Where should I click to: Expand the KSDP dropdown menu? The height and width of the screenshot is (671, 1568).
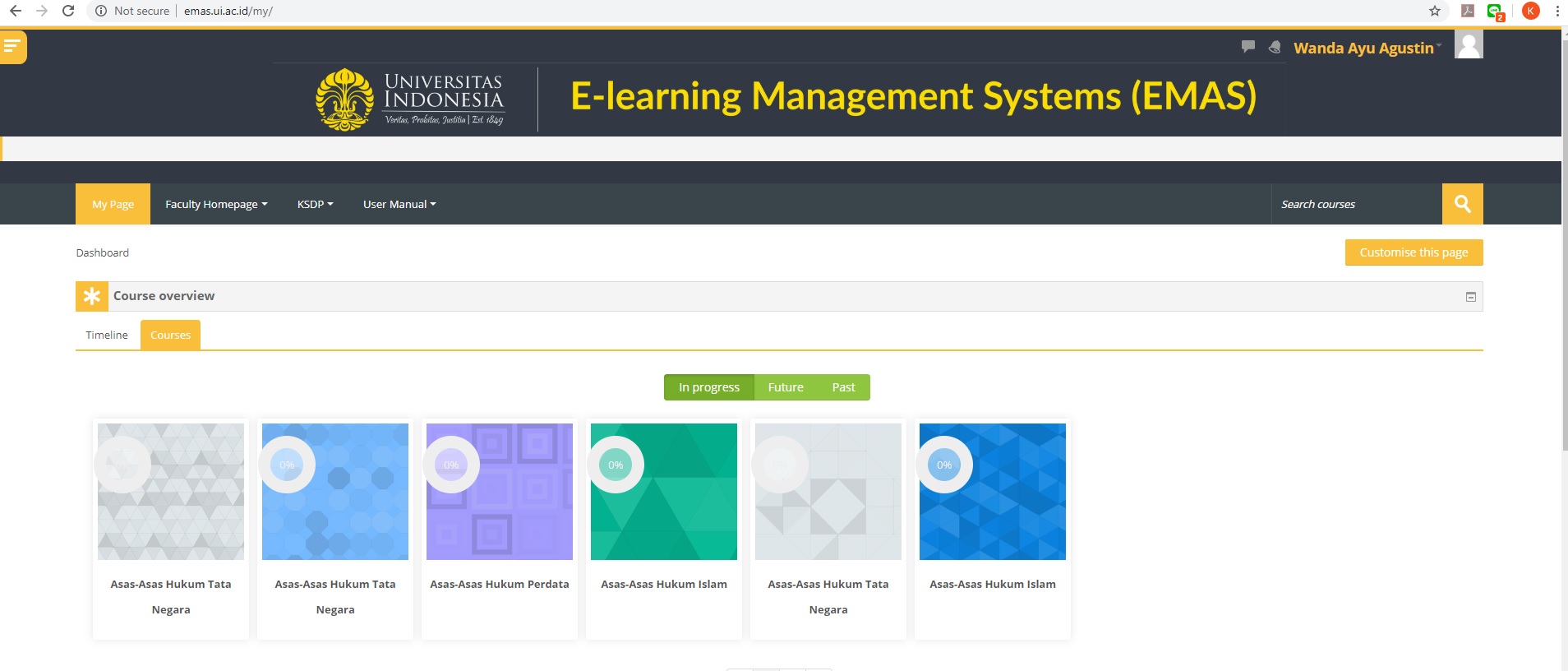pyautogui.click(x=316, y=204)
